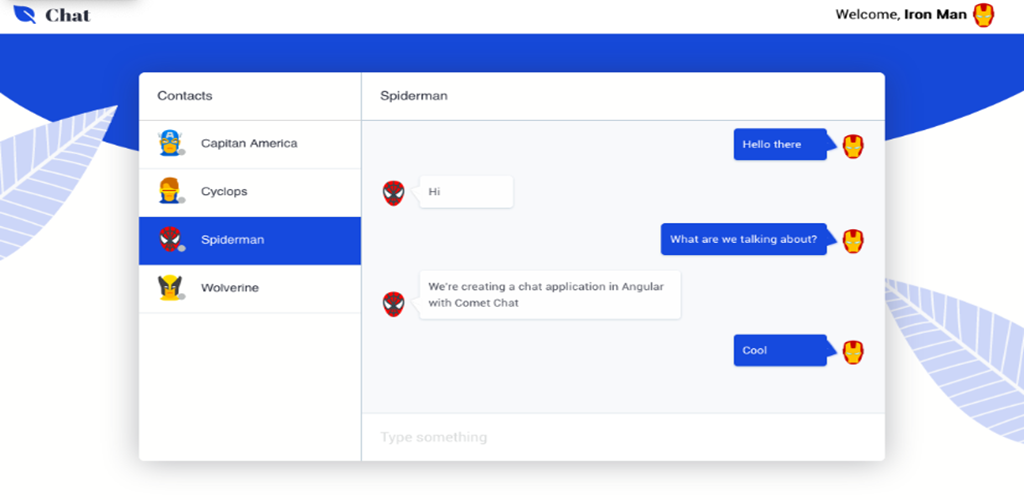The width and height of the screenshot is (1024, 500).
Task: Open the Capitan America conversation
Action: tap(249, 144)
